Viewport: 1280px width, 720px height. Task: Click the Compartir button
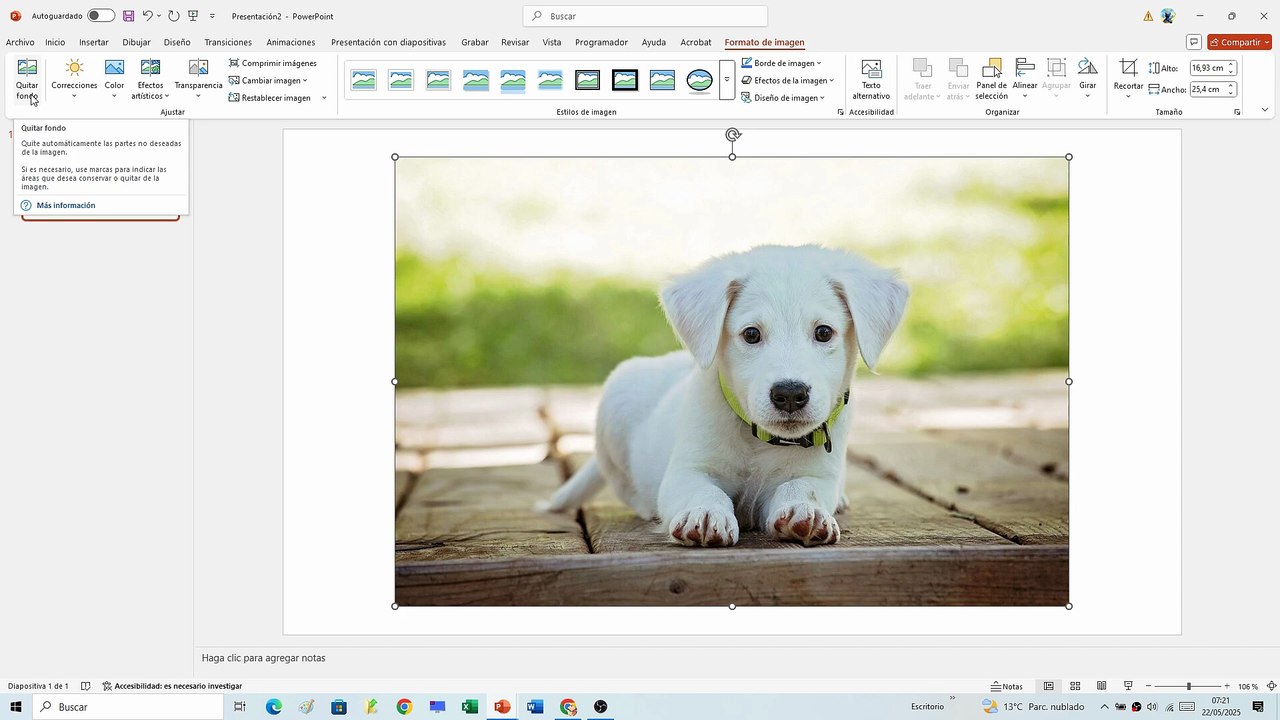1239,42
